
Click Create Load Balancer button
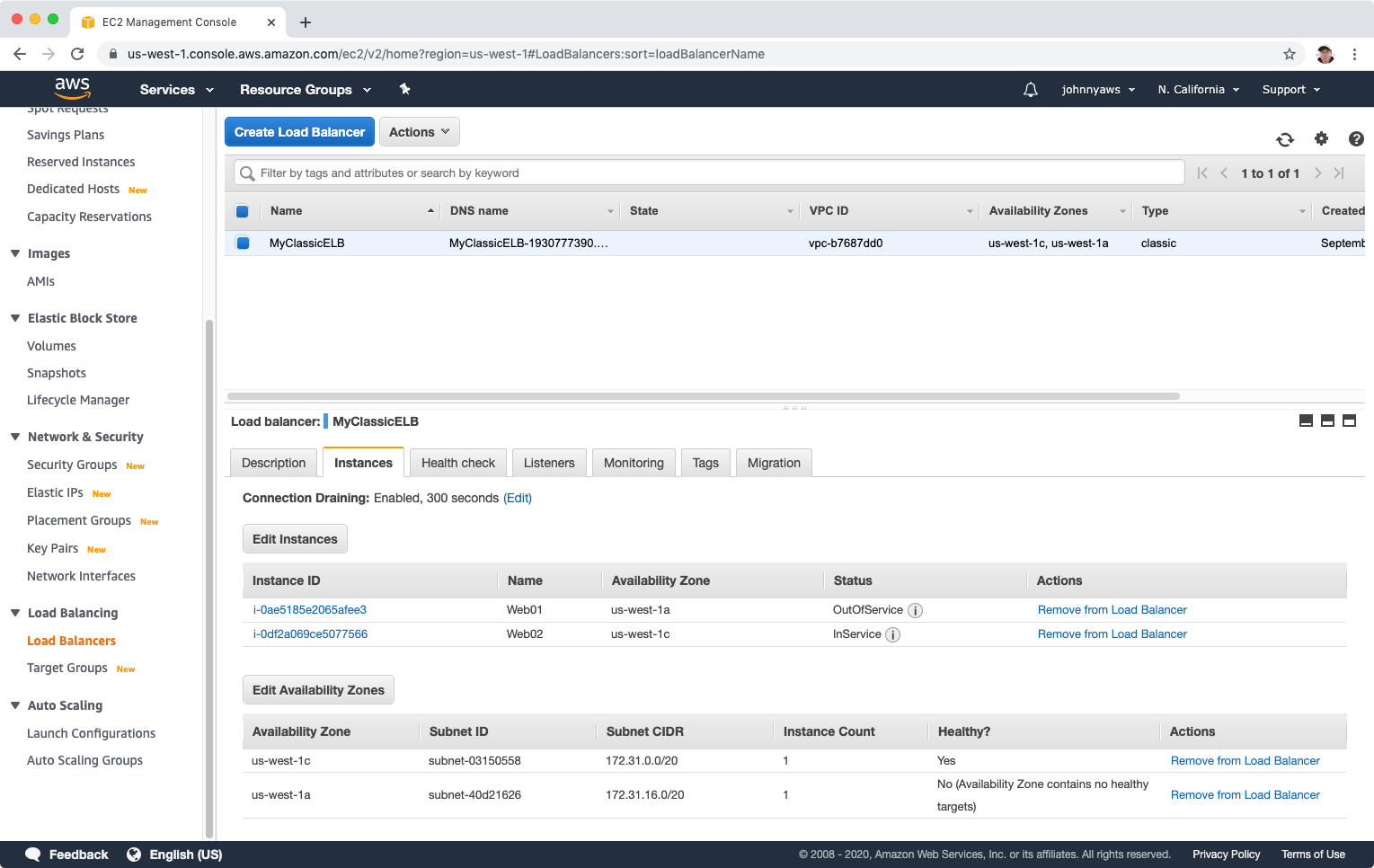[x=299, y=132]
